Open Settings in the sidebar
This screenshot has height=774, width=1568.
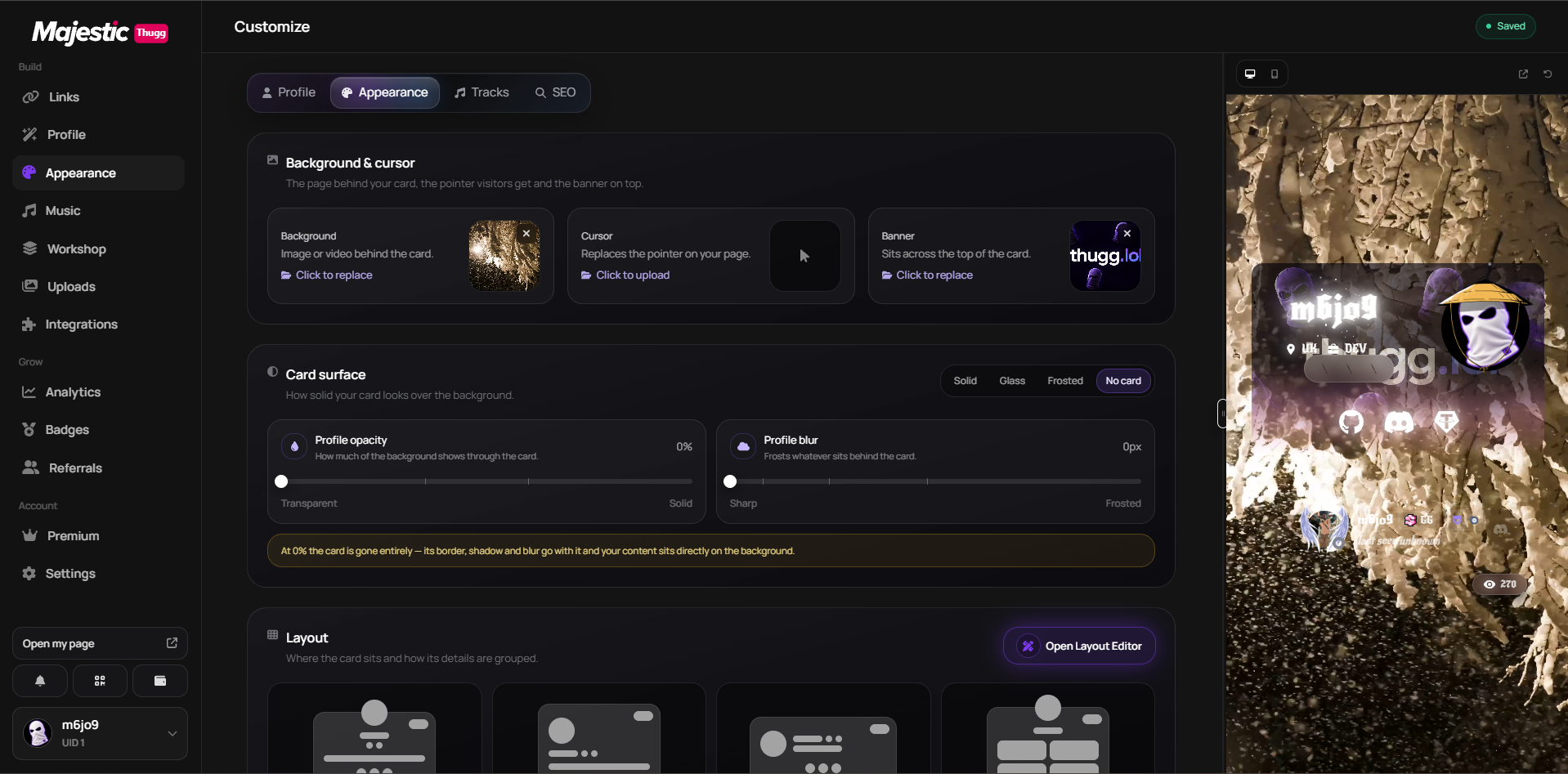98,573
